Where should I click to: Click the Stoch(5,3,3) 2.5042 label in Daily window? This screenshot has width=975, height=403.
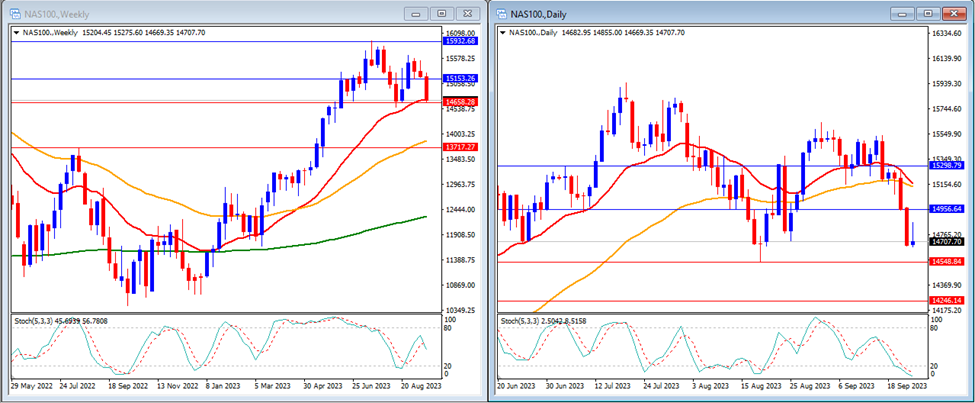543,321
